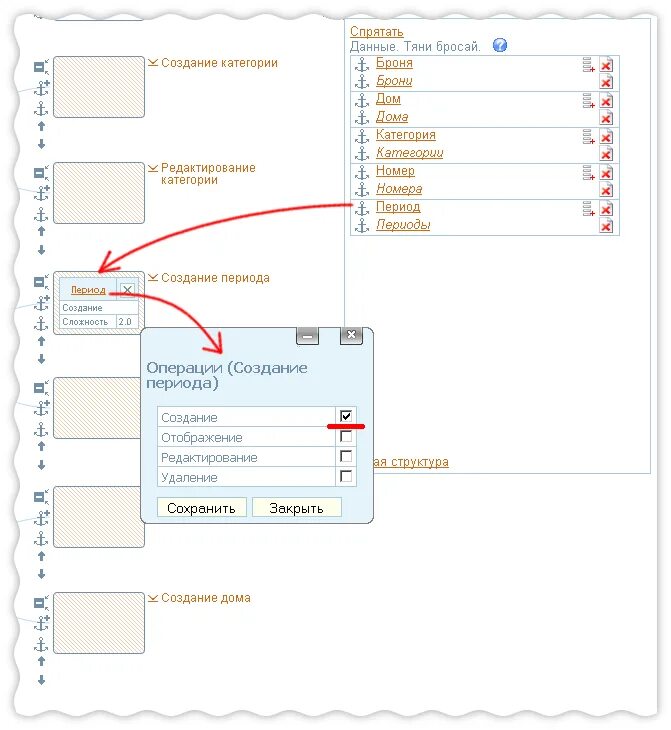Expand the arrow before 'Редактирование категории' title
The width and height of the screenshot is (671, 730).
153,168
